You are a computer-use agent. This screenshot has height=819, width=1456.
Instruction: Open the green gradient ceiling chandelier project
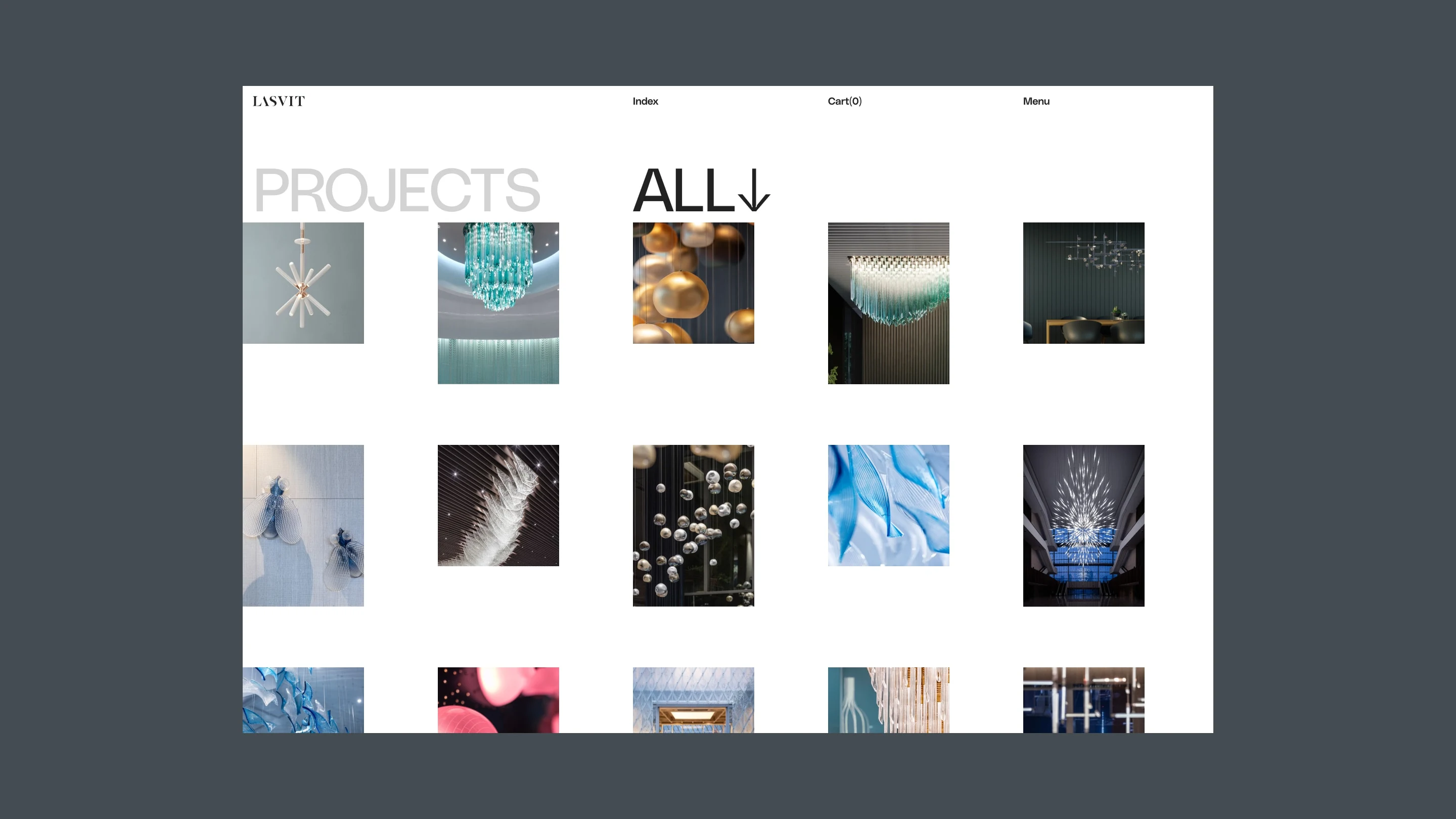pyautogui.click(x=888, y=303)
